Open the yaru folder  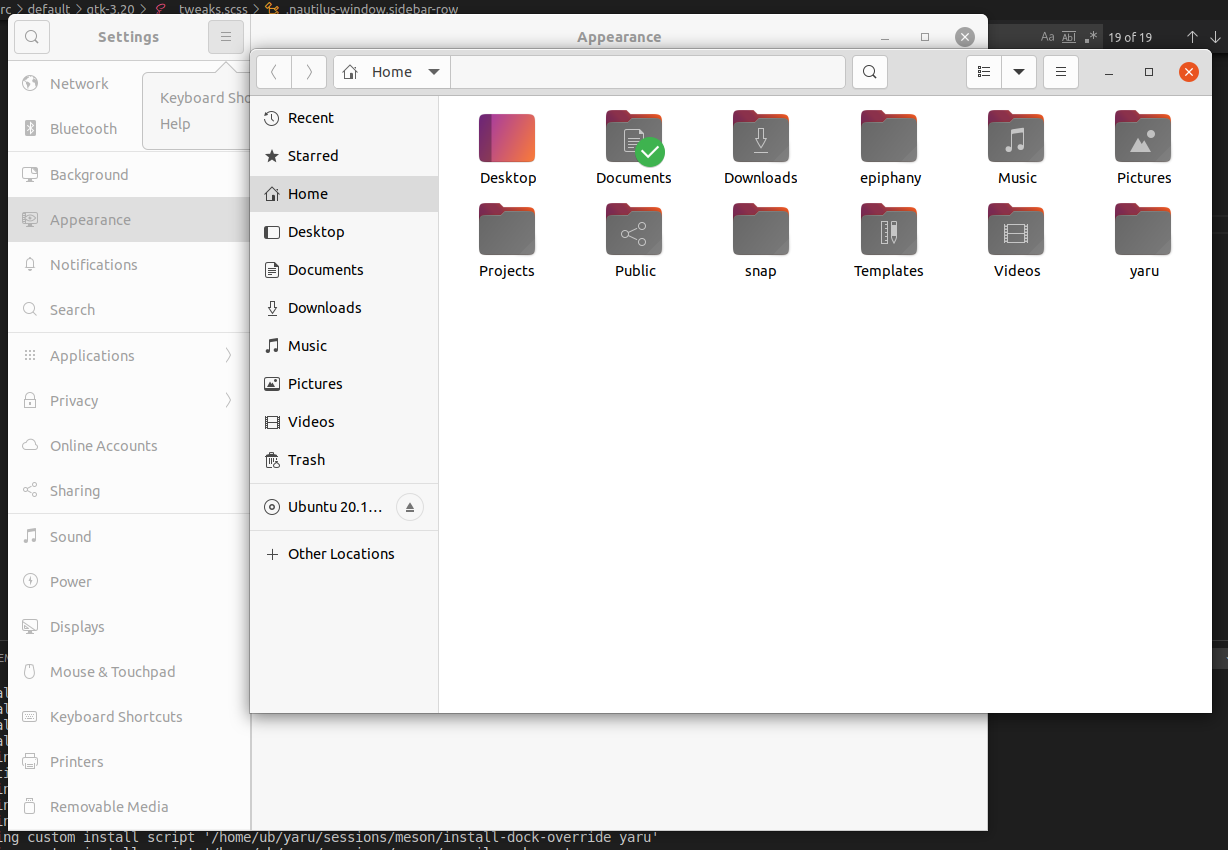pos(1143,231)
